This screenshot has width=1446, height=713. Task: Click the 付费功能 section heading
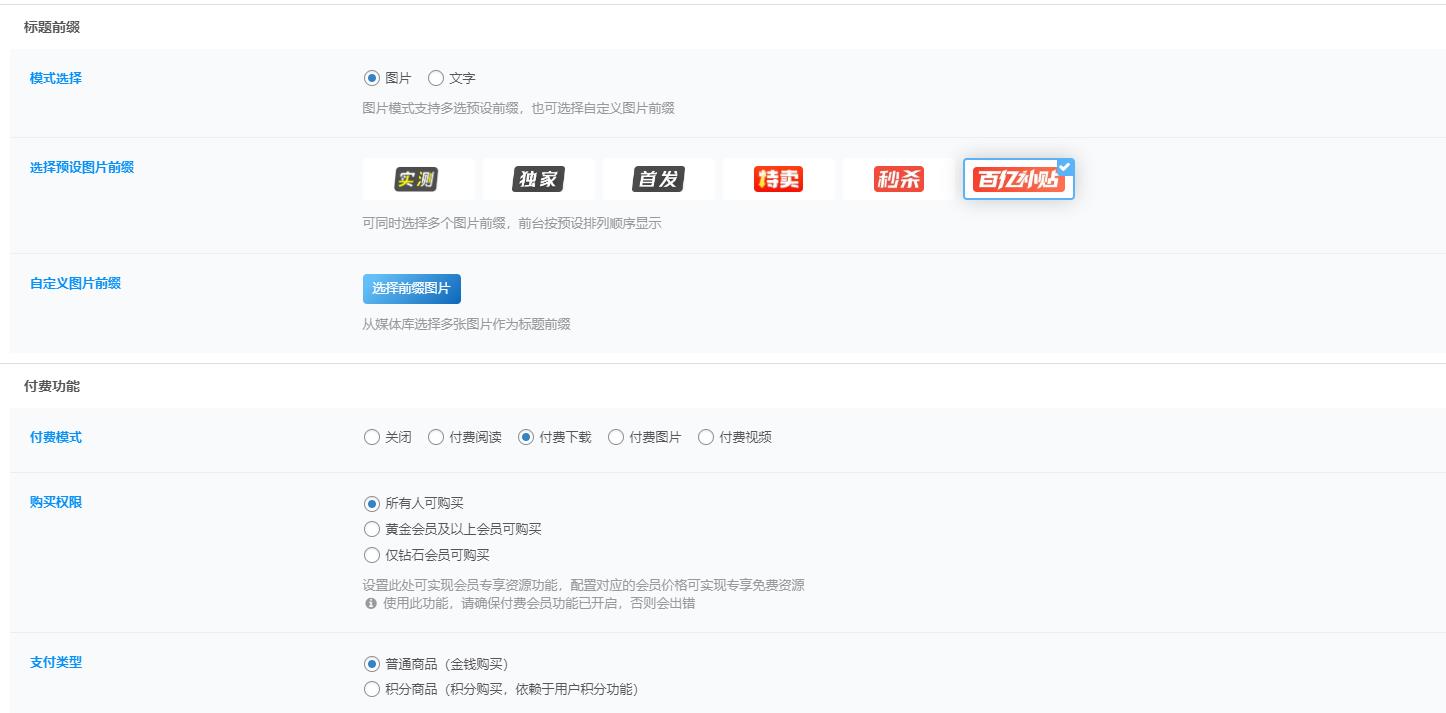(52, 386)
